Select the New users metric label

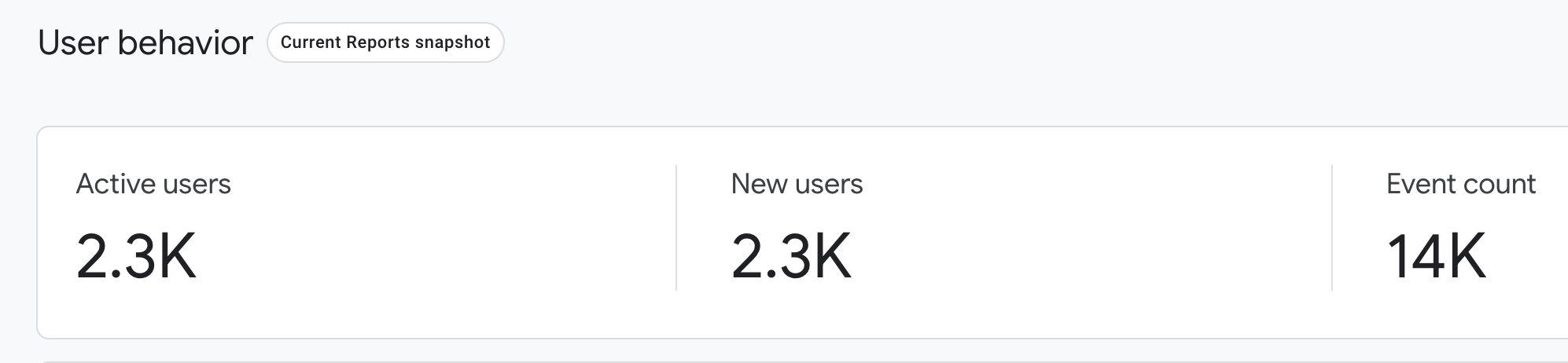tap(797, 184)
